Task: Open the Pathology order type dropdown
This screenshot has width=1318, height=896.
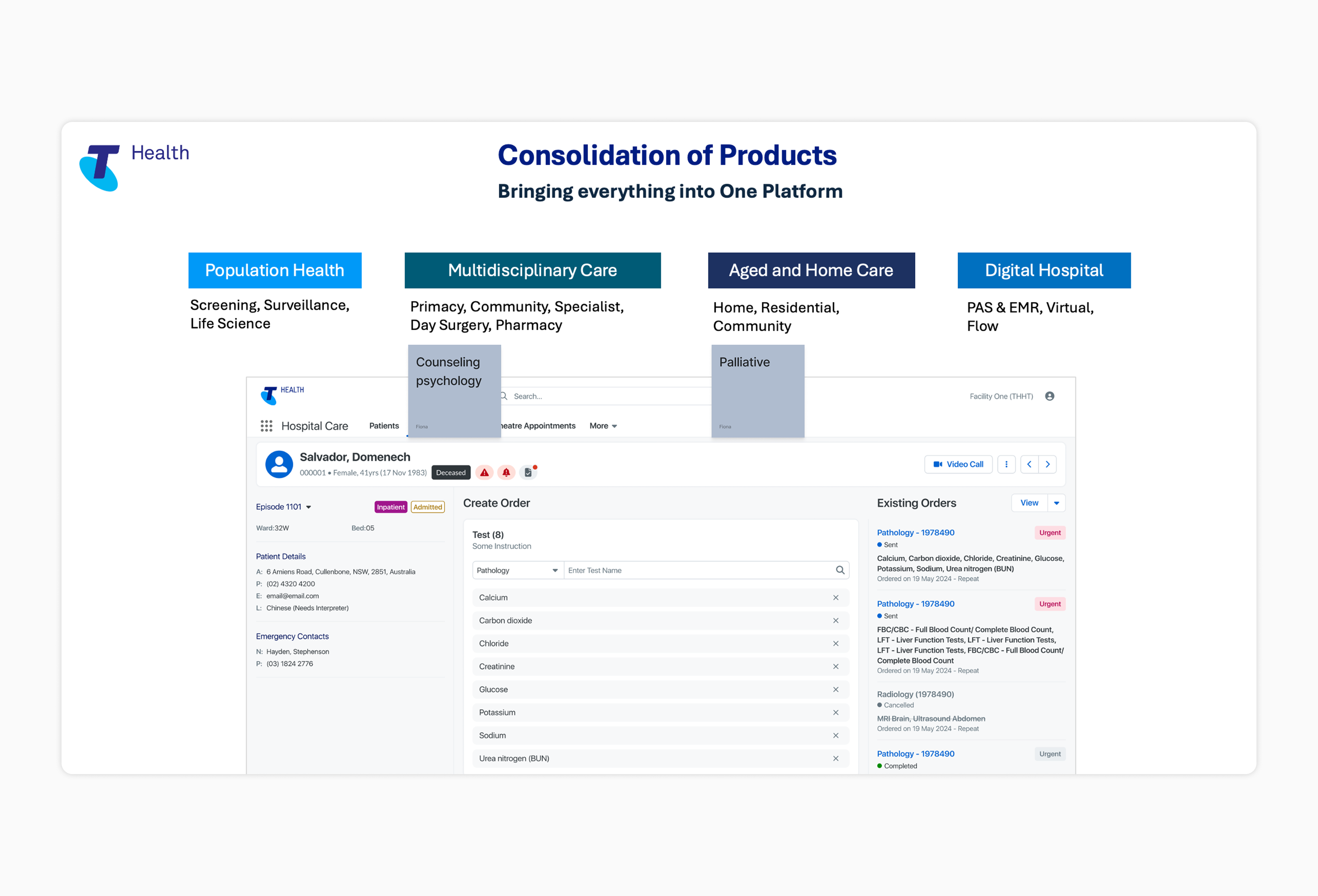Action: 518,571
